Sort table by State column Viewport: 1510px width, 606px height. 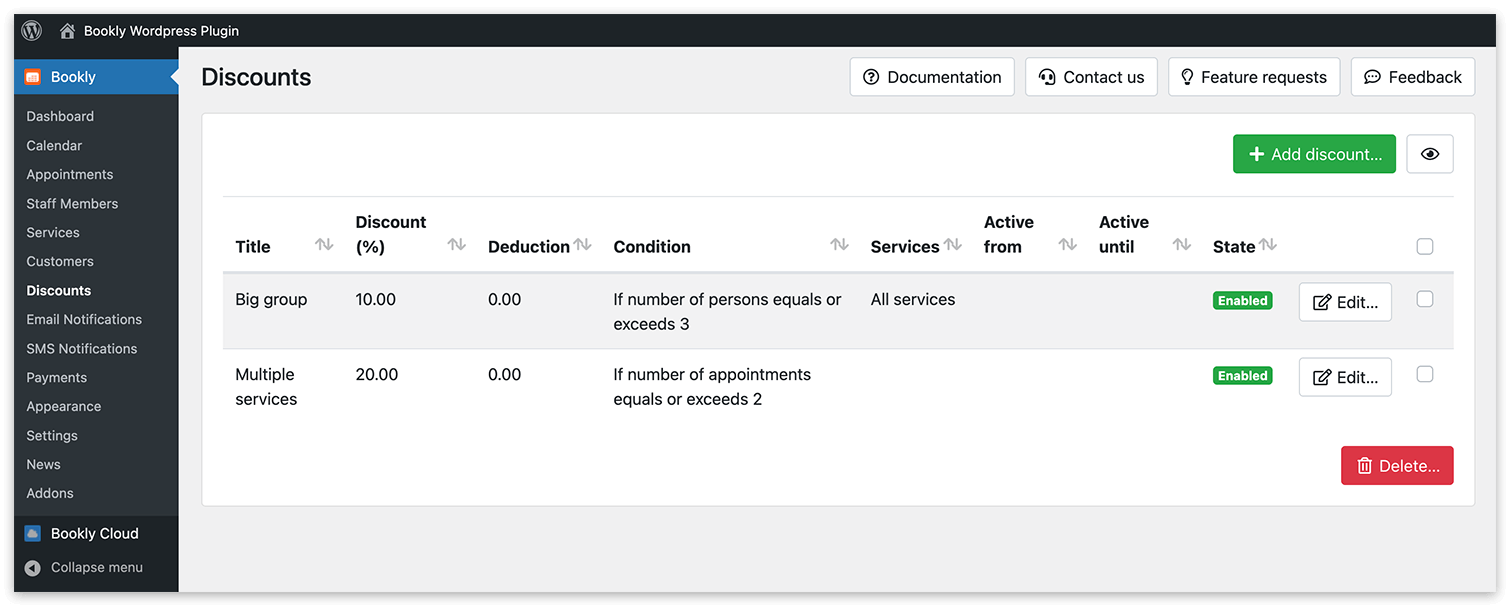coord(1268,245)
